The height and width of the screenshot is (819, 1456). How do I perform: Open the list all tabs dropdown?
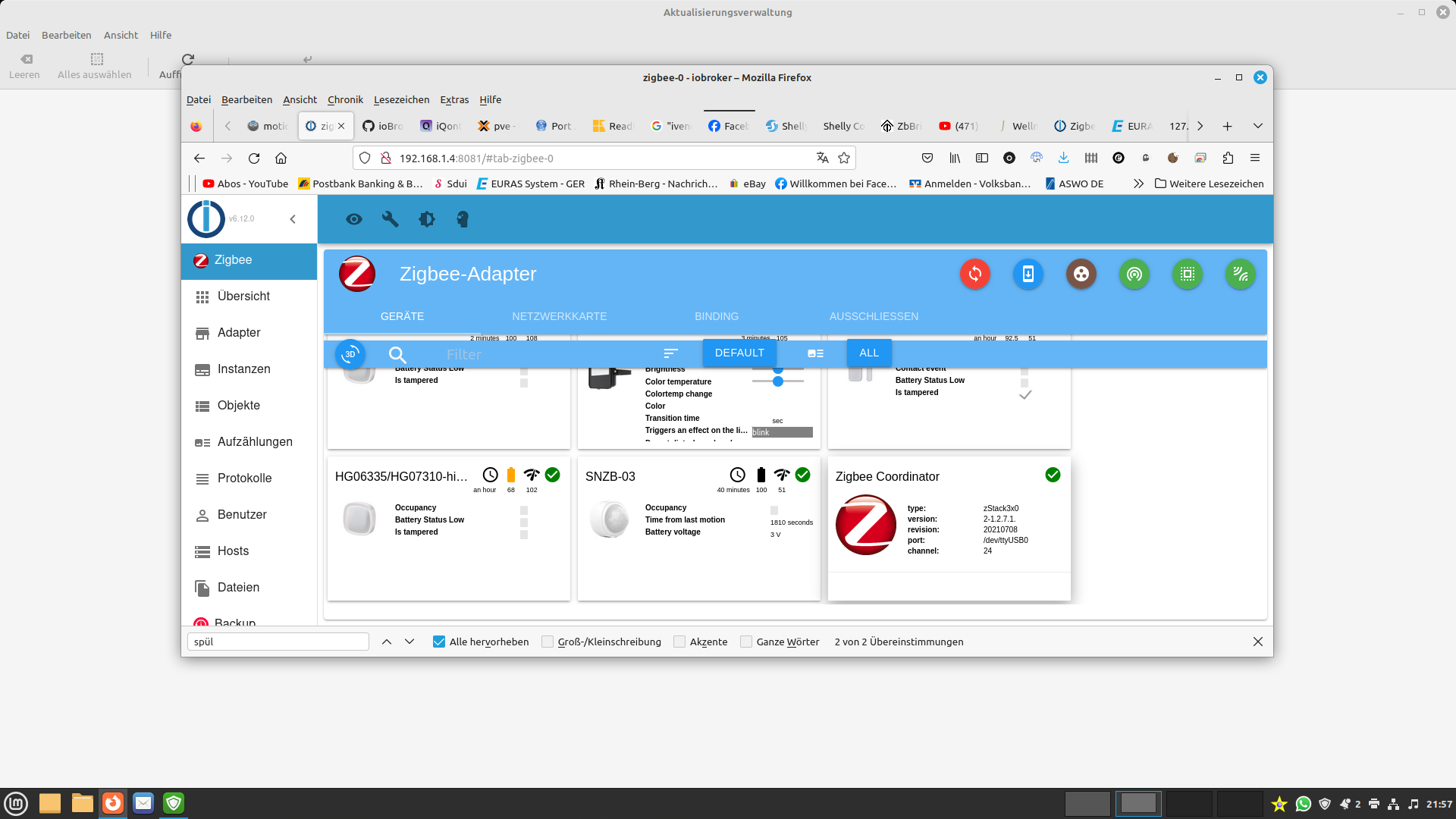pos(1258,126)
